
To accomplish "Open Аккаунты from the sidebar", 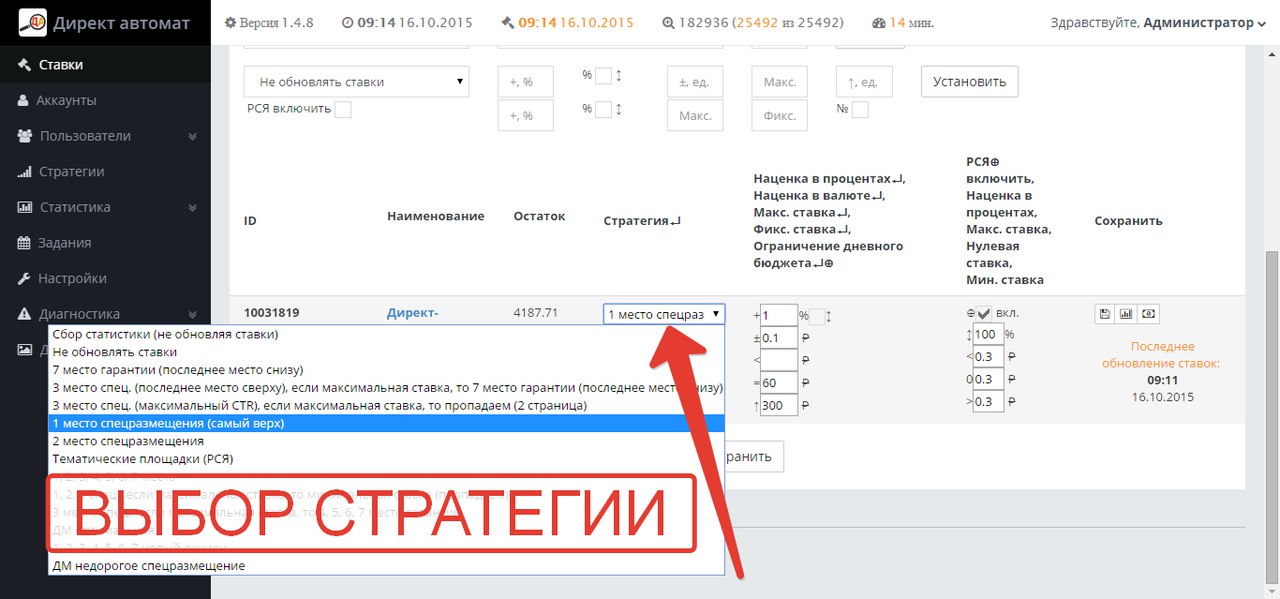I will click(66, 100).
